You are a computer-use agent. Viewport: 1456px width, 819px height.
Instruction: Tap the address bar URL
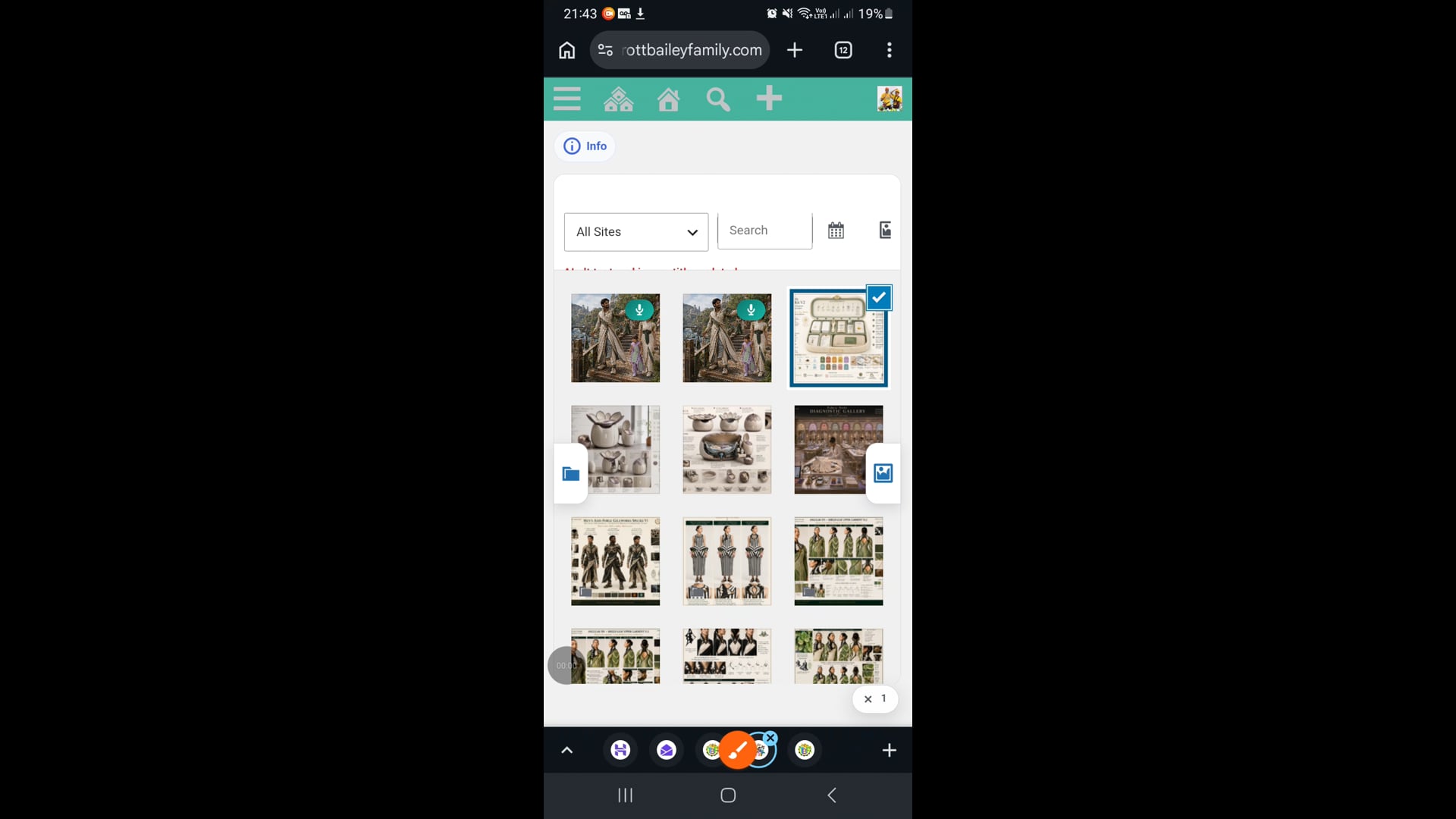click(692, 50)
